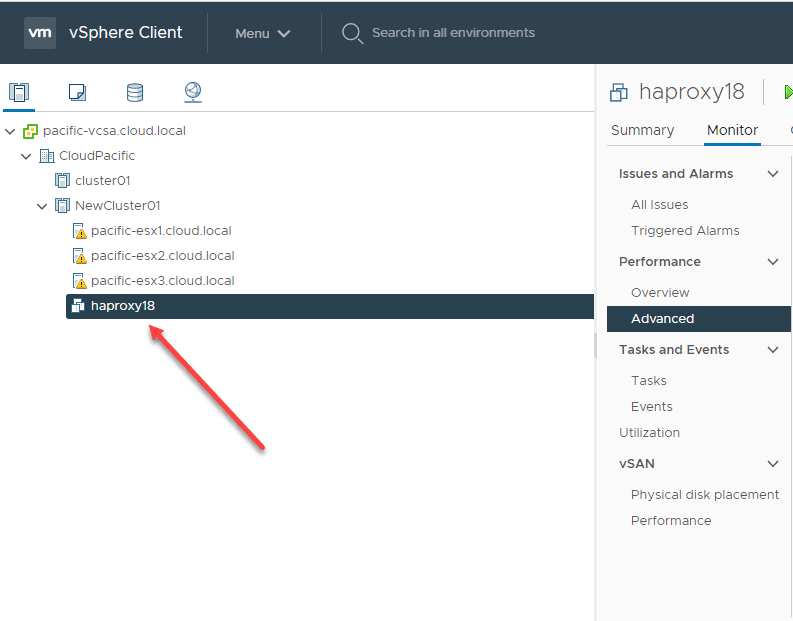Screen dimensions: 793x621
Task: Click the VMware vm logo
Action: tap(40, 33)
